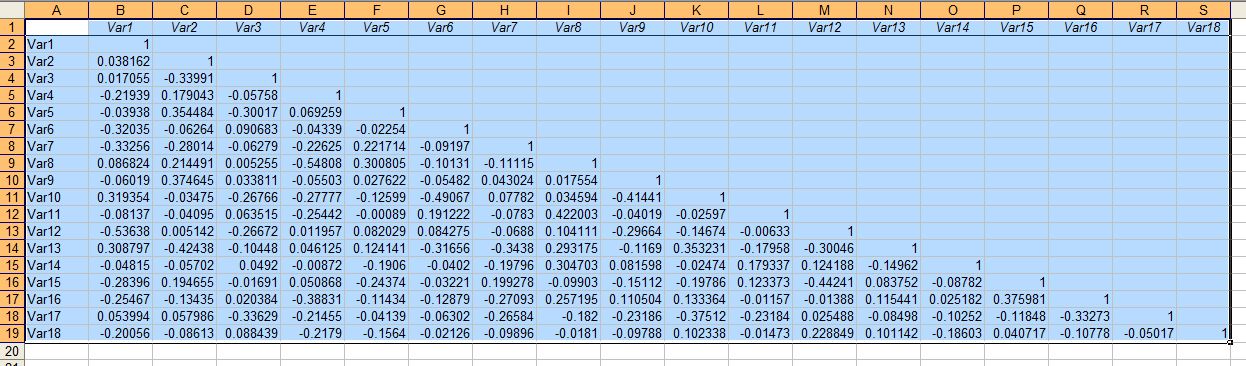Select the cell containing 0.319354
Screen dimensions: 1246x366
[120, 197]
